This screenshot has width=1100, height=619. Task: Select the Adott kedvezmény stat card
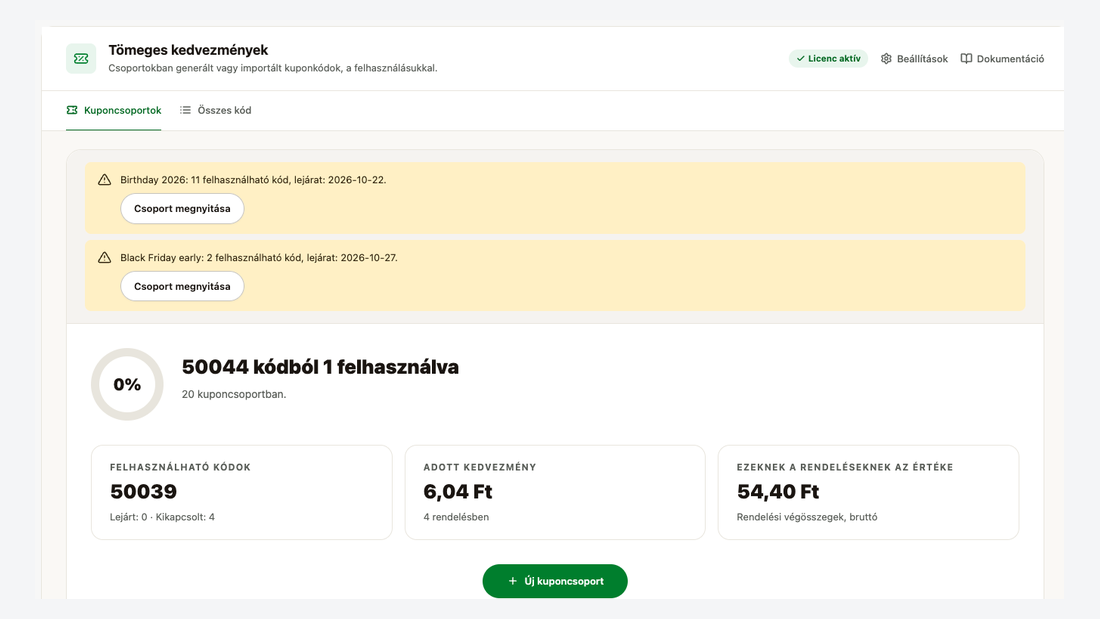point(555,492)
